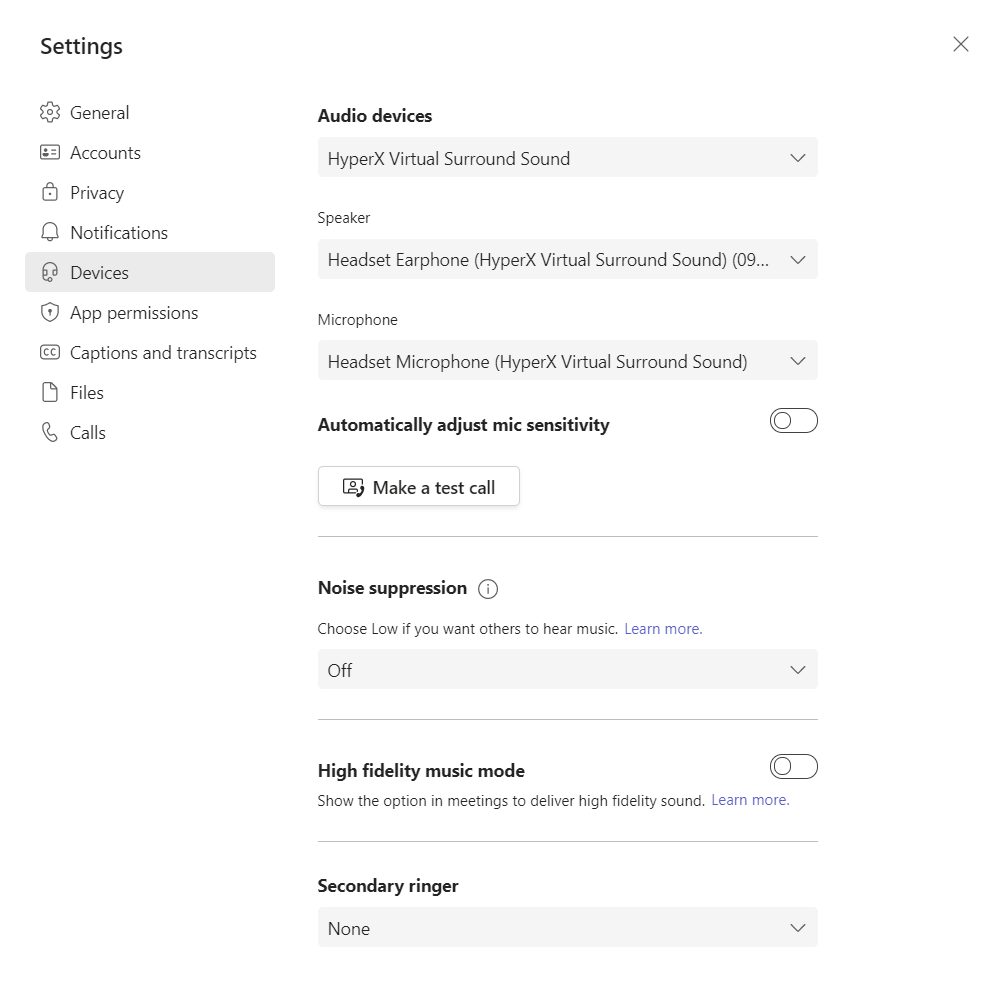
Task: Close the Settings dialog
Action: (961, 44)
